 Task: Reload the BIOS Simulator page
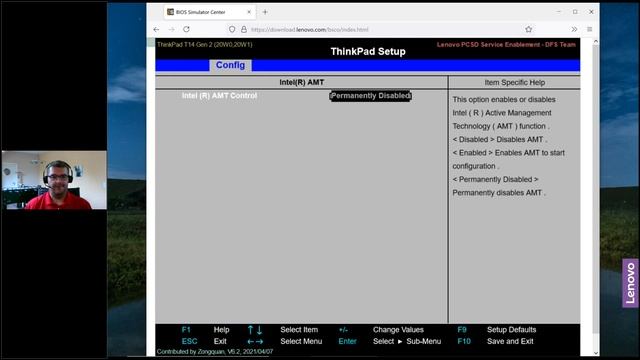[x=187, y=29]
